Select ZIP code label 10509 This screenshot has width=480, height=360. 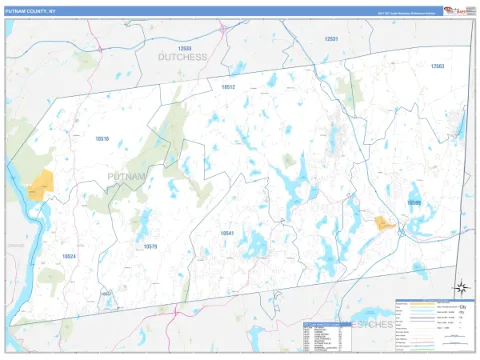[414, 203]
